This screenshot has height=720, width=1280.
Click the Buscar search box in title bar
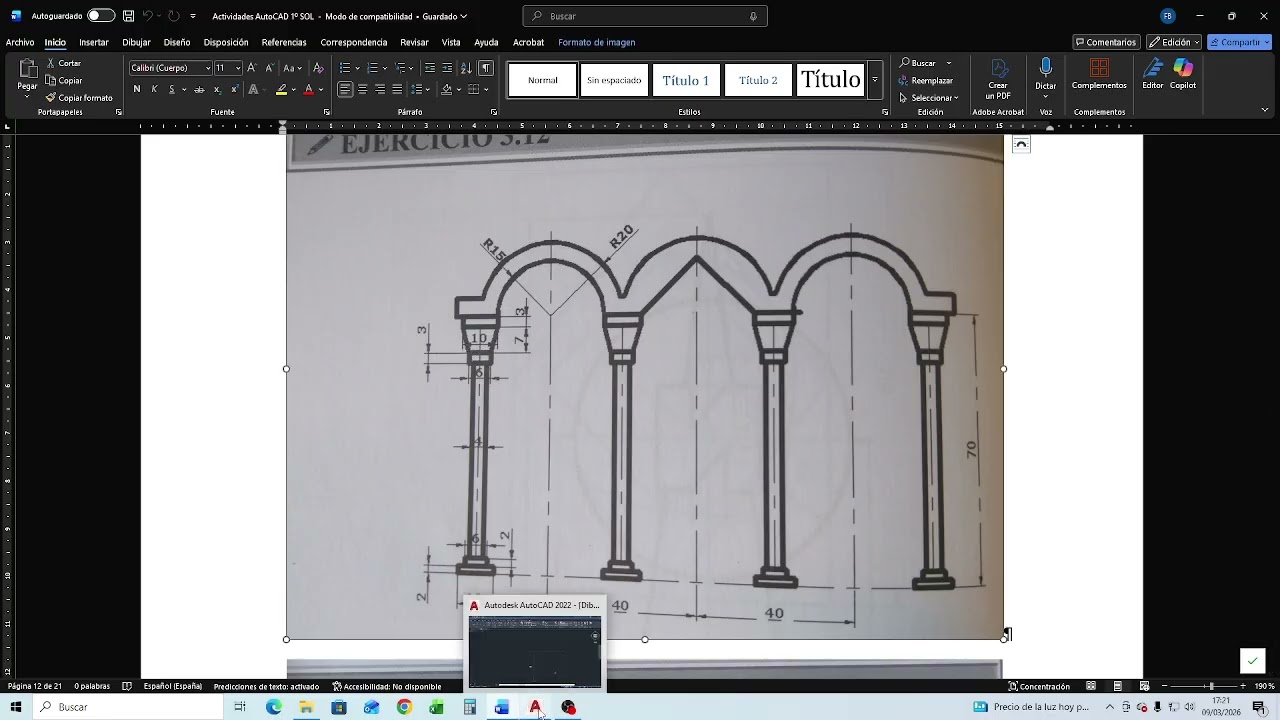(645, 16)
